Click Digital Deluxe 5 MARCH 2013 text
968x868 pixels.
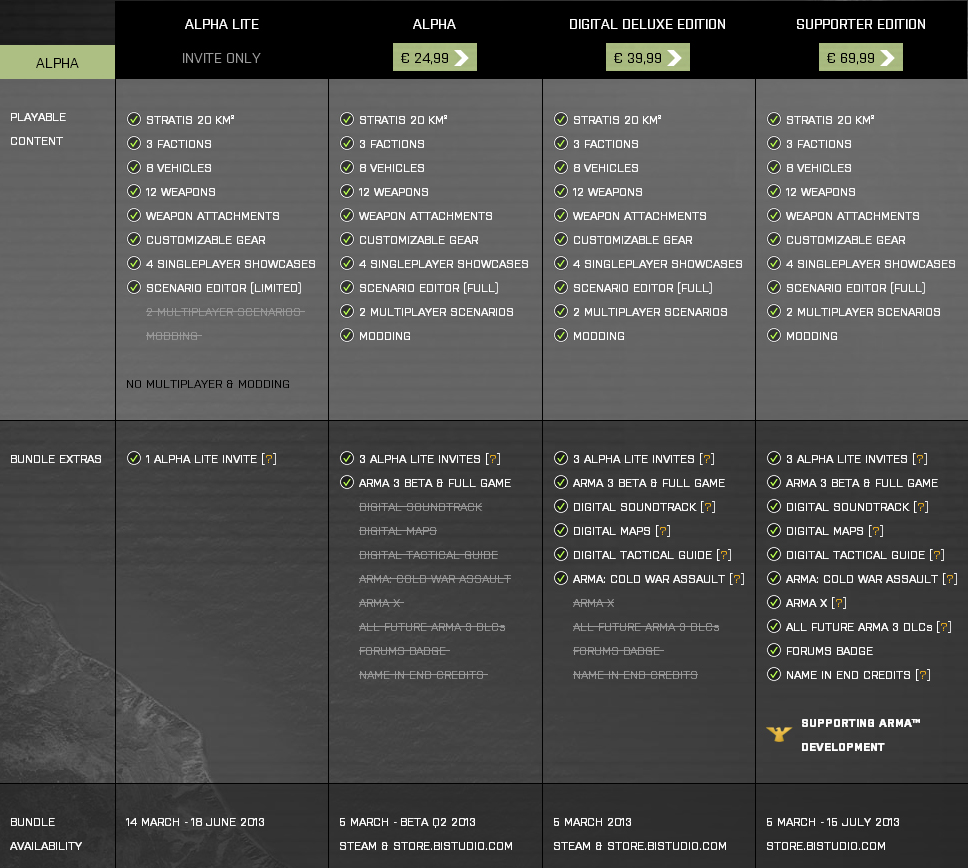coord(592,822)
